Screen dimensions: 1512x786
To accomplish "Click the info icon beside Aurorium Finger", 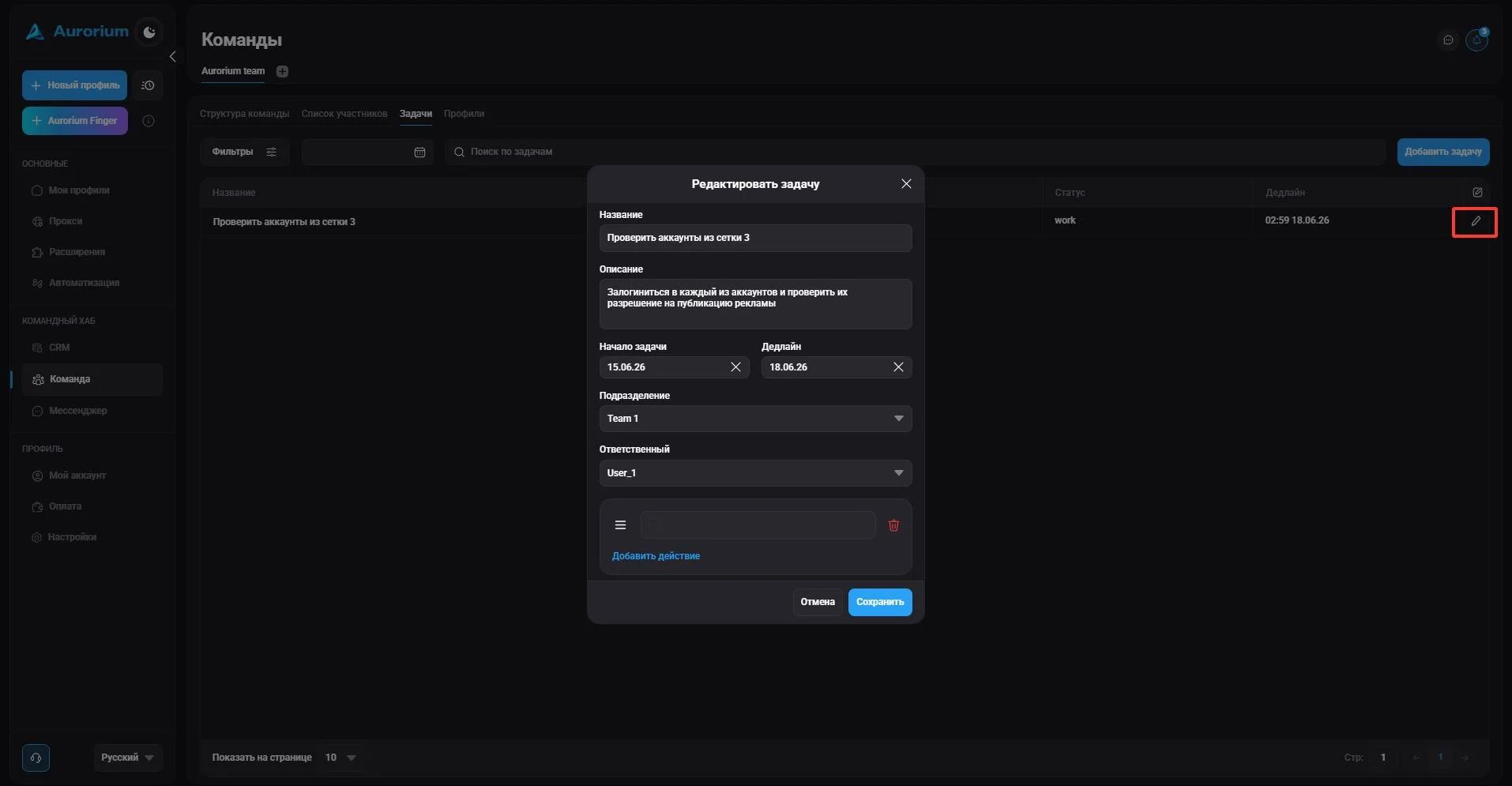I will coord(148,121).
